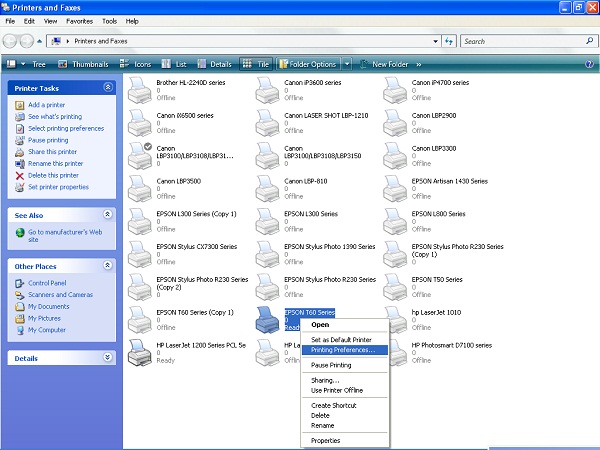Image resolution: width=600 pixels, height=450 pixels.
Task: Open the Brother HL-2240D series printer icon
Action: [139, 90]
